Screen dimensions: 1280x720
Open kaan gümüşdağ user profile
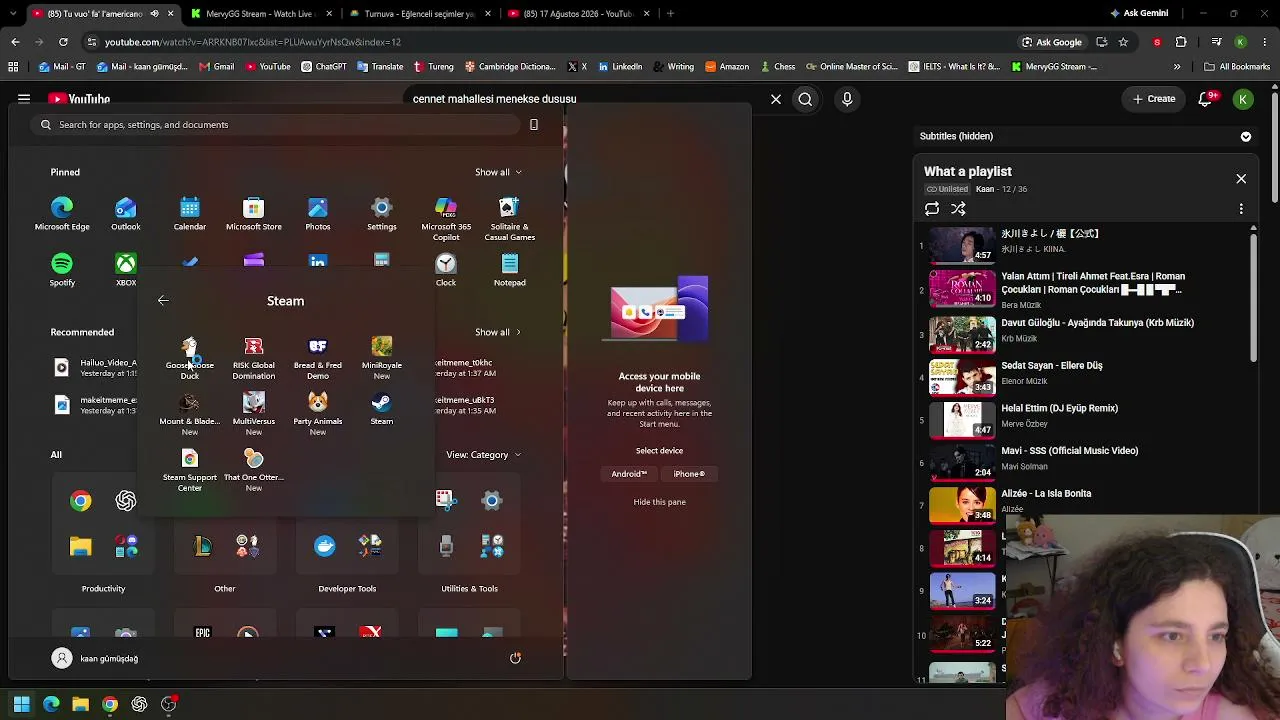point(96,658)
